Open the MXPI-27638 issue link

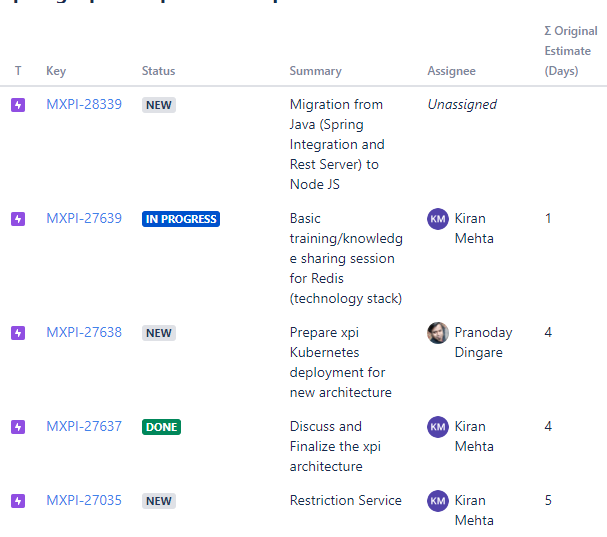(x=84, y=333)
